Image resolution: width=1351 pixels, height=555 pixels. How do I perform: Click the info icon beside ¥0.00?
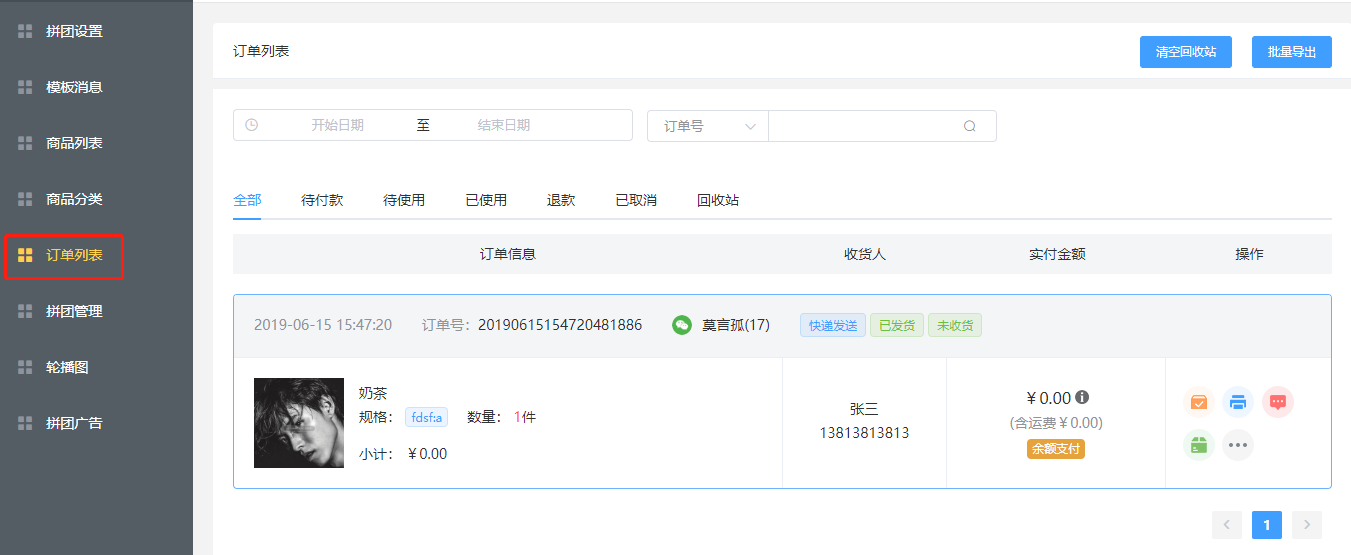pyautogui.click(x=1082, y=397)
